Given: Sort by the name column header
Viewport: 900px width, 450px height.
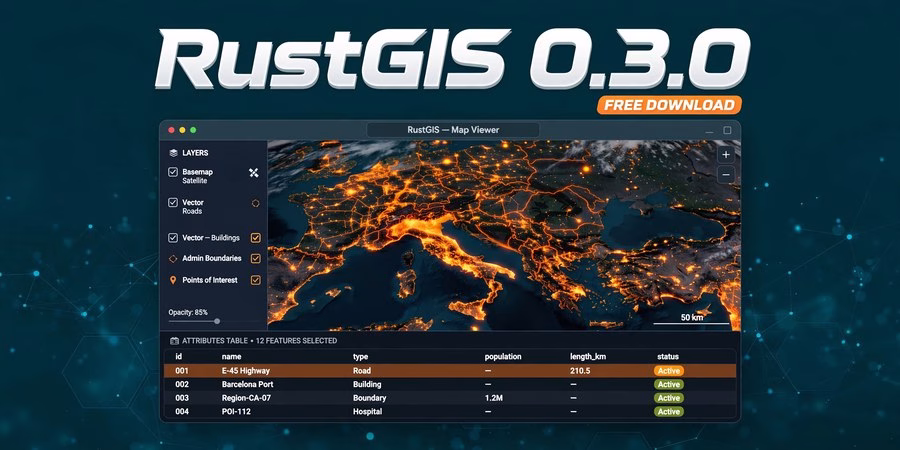Looking at the screenshot, I should 231,357.
